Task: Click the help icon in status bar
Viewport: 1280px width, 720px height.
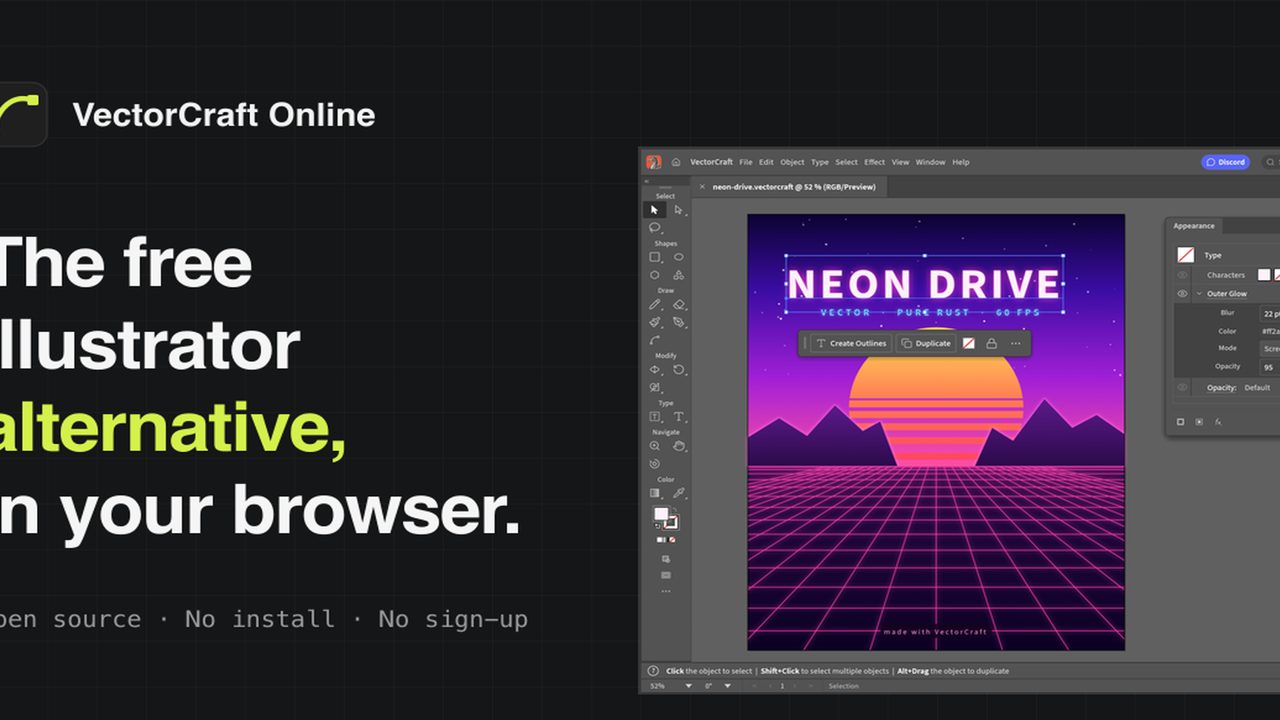Action: (x=653, y=671)
